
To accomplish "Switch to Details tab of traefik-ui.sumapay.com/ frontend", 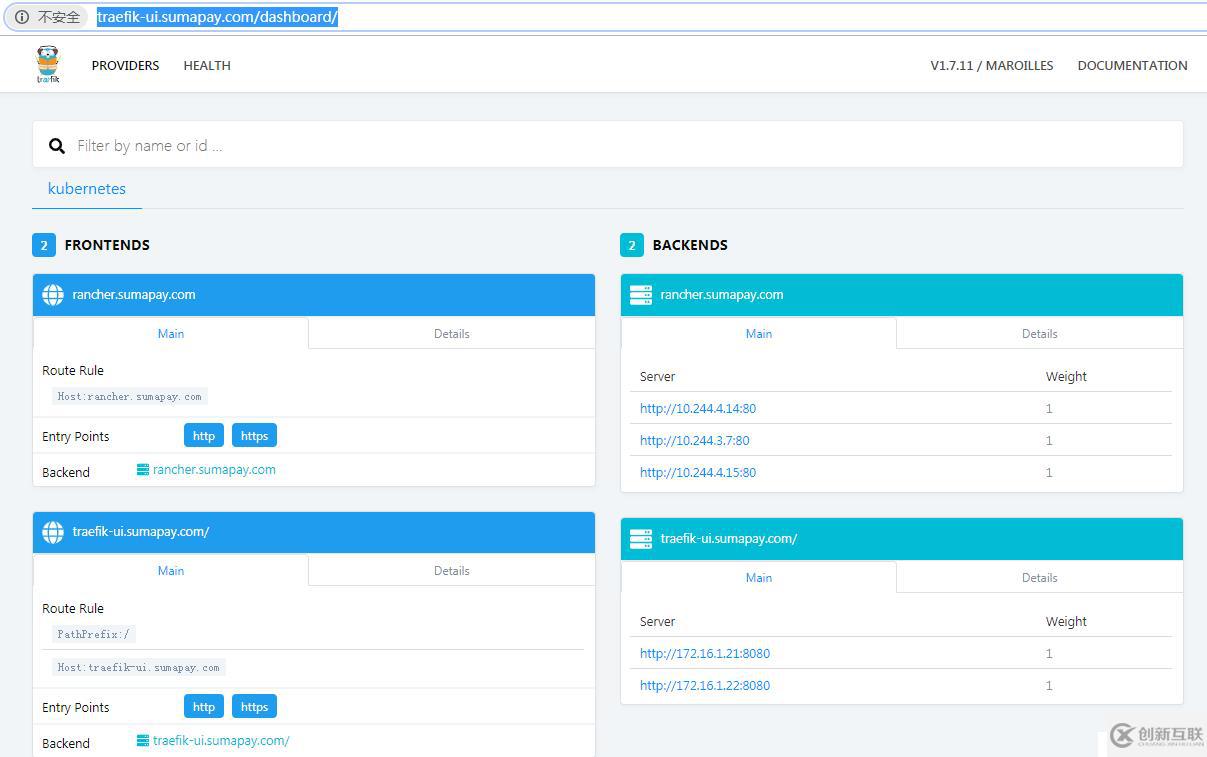I will 452,570.
